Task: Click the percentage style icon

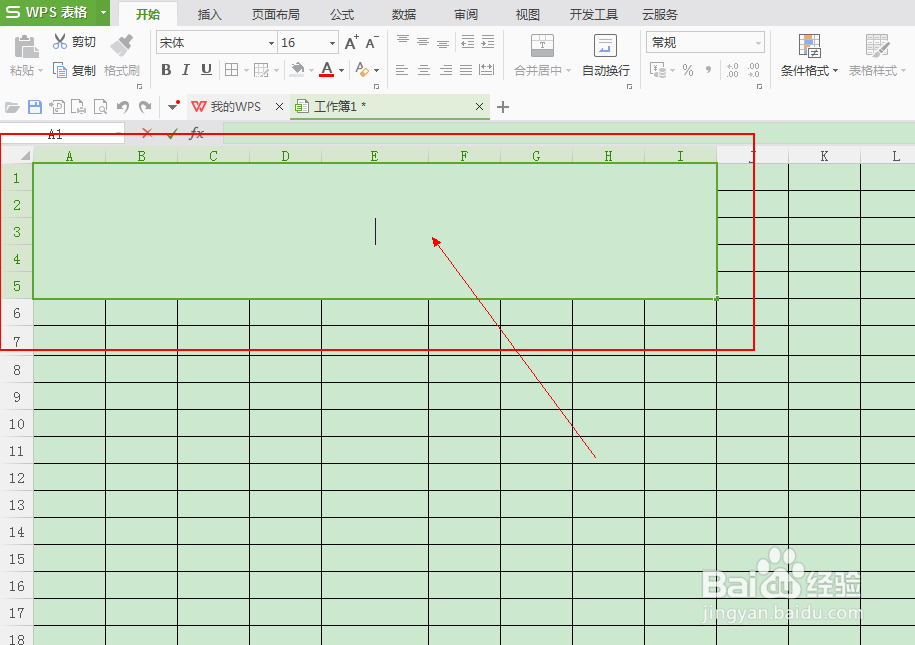Action: [x=686, y=70]
